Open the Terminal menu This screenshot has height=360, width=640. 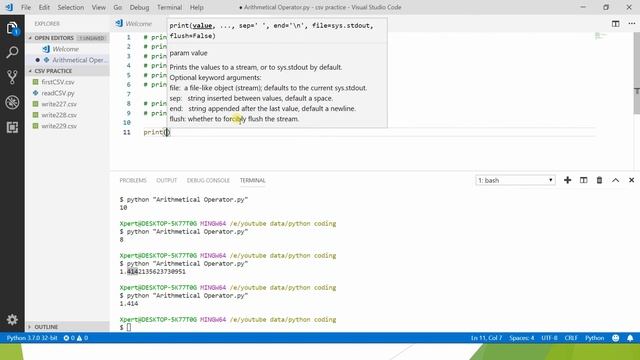(169, 7)
